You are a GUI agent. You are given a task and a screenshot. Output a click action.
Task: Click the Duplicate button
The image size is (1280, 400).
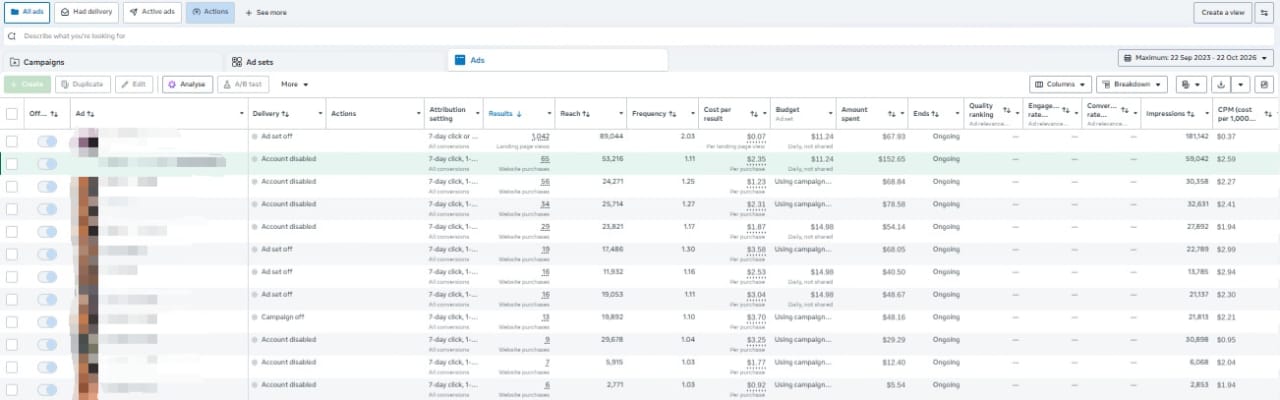pyautogui.click(x=82, y=85)
